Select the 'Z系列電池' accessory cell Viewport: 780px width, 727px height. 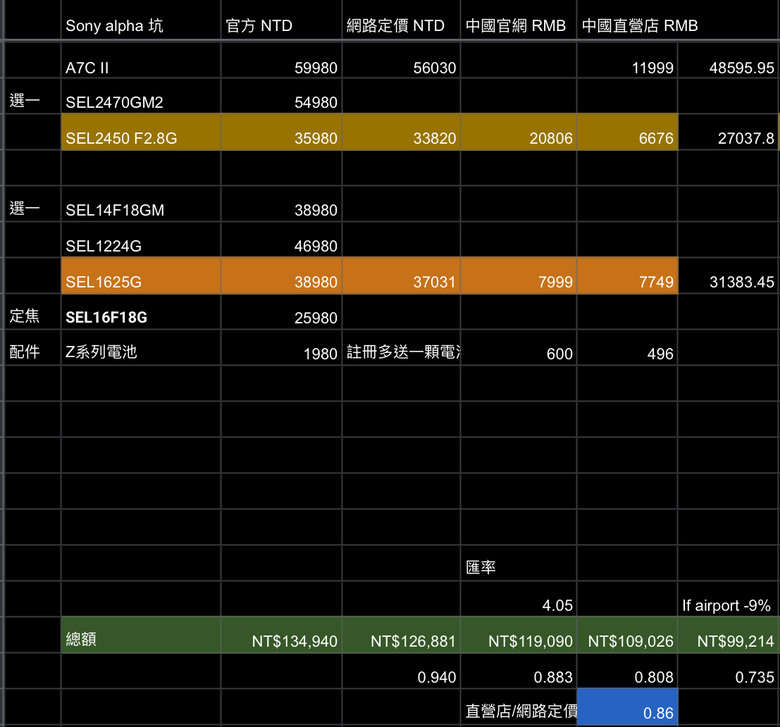[x=141, y=347]
